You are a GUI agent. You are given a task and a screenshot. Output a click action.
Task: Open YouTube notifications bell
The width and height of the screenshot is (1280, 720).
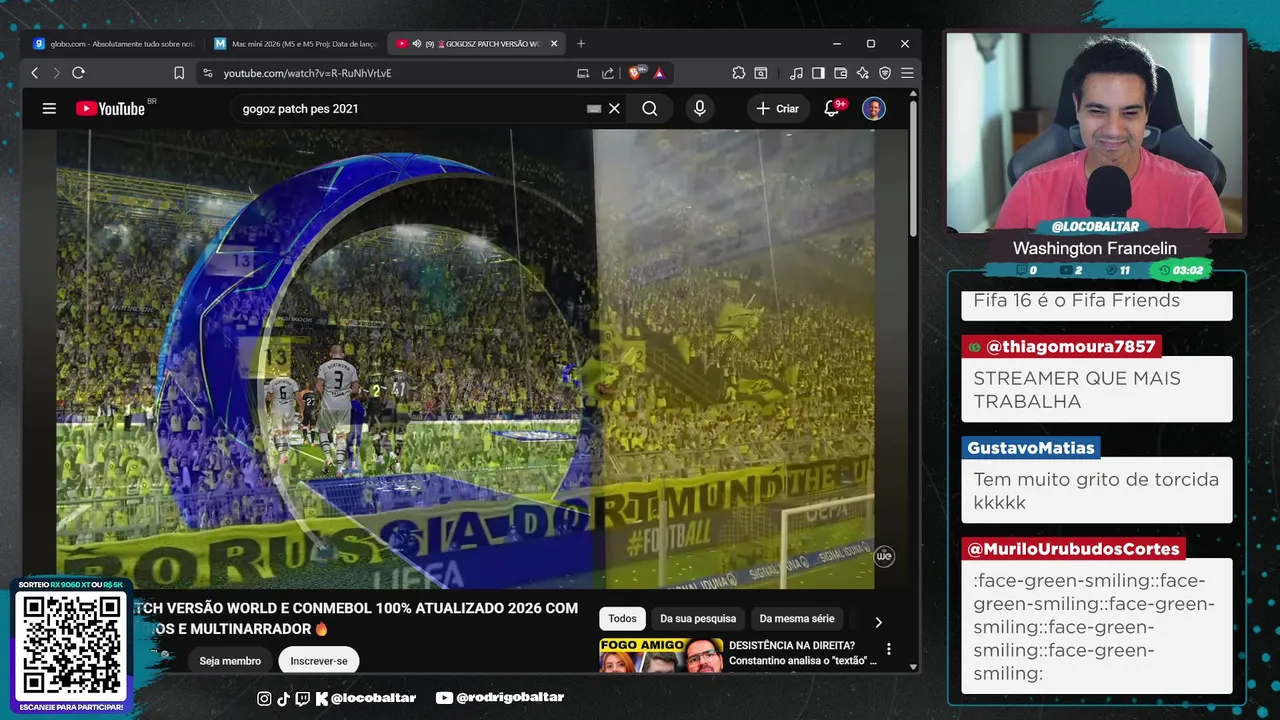(x=832, y=108)
